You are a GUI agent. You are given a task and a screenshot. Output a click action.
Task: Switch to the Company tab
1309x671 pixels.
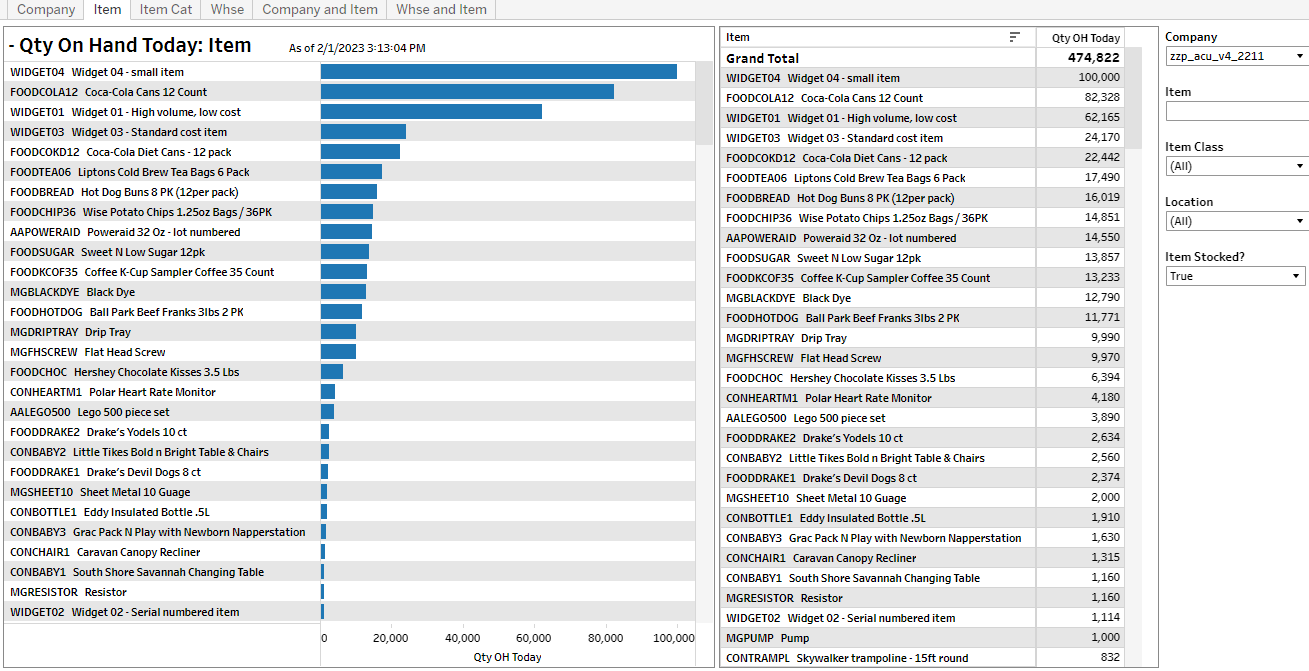pos(46,9)
